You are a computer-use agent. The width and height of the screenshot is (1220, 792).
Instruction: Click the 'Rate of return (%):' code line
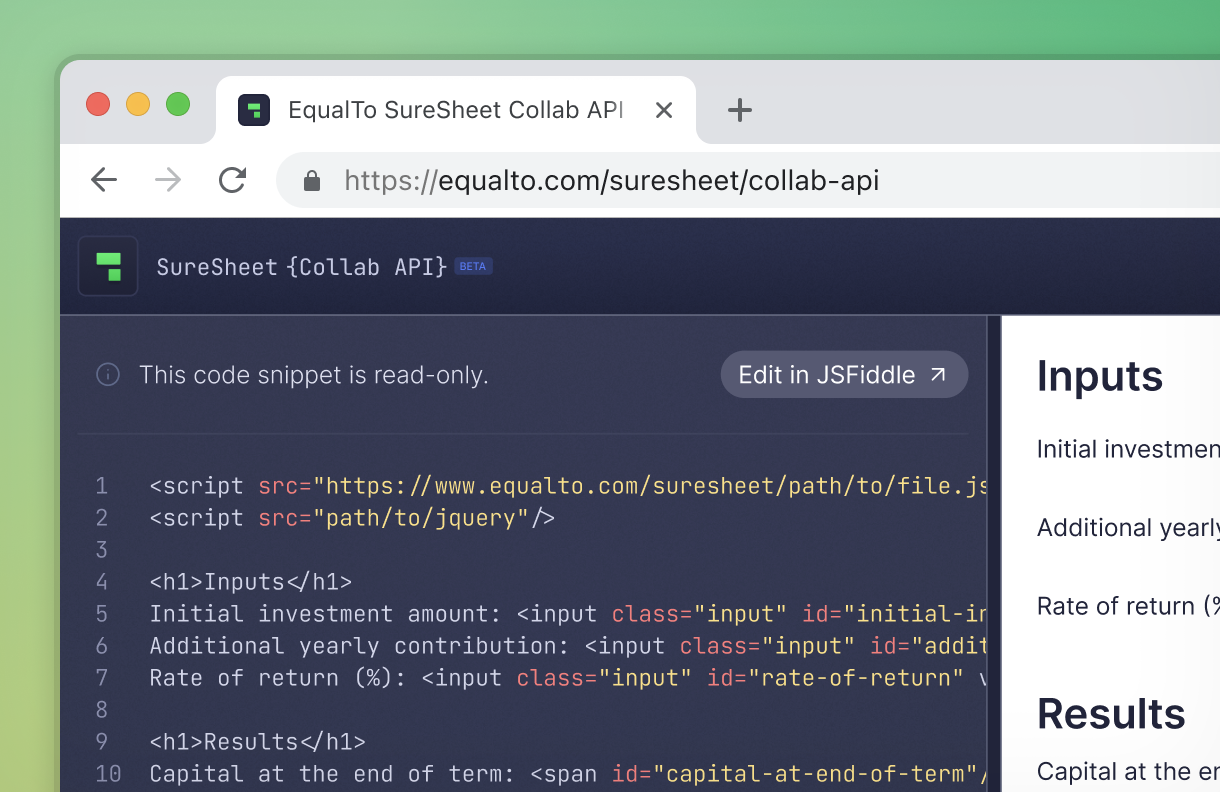(568, 678)
